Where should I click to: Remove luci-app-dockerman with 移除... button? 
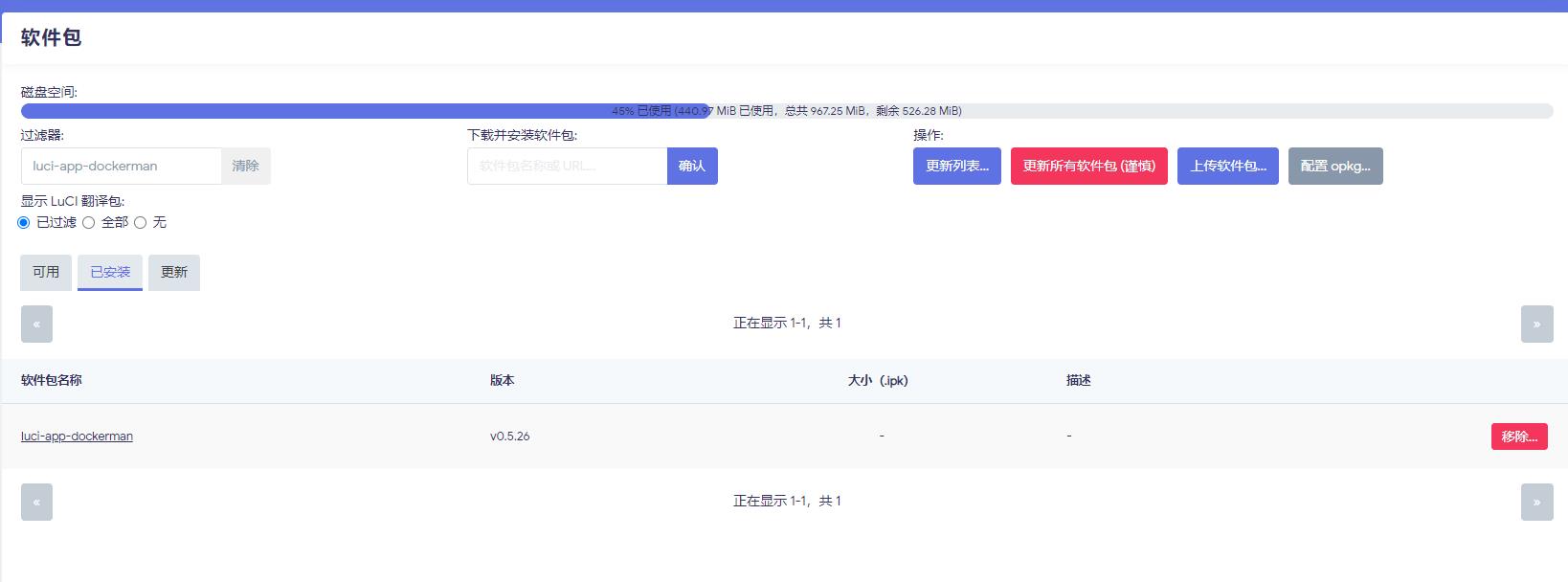(1519, 436)
